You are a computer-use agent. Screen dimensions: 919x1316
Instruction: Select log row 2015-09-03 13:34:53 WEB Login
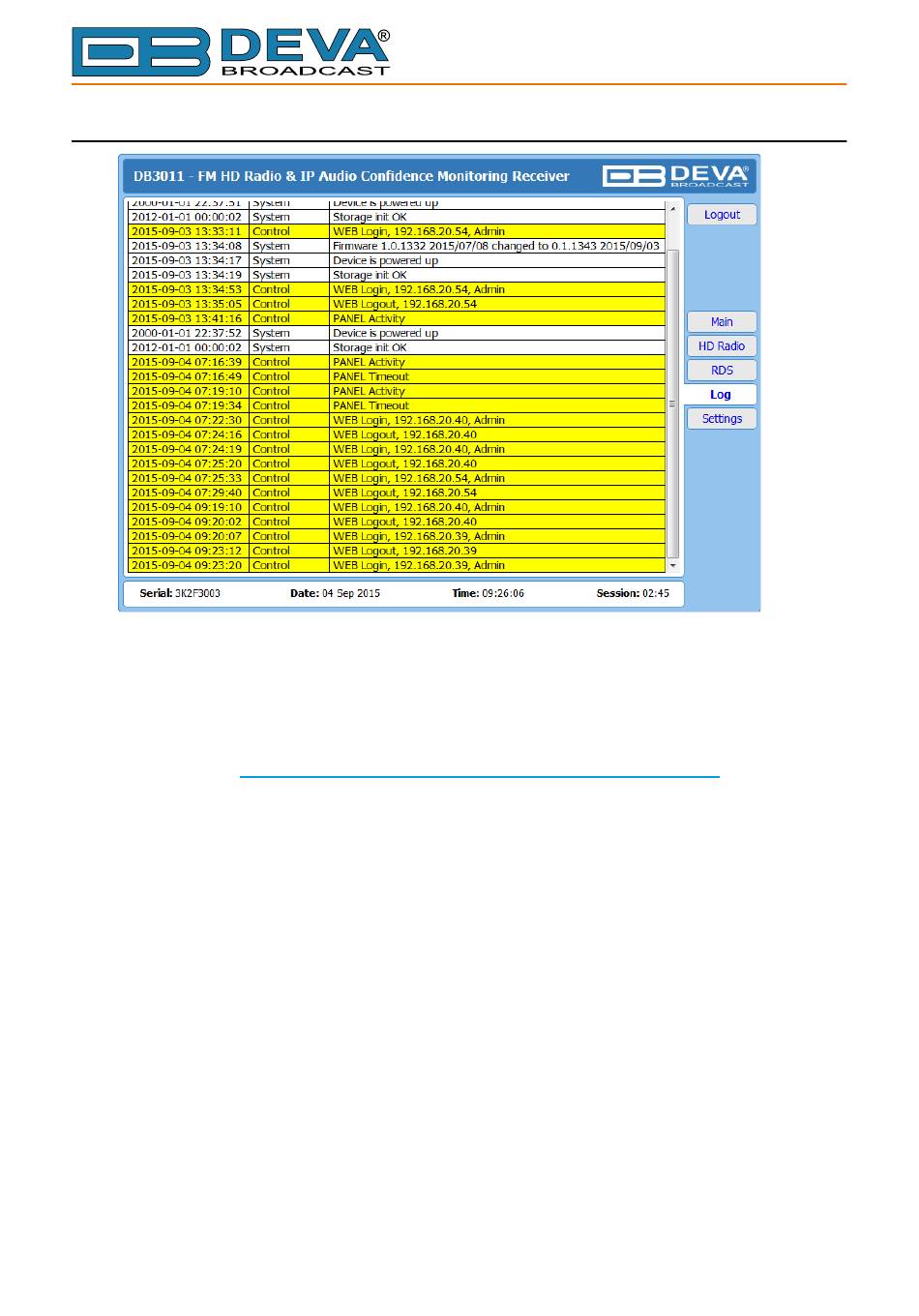coord(397,289)
